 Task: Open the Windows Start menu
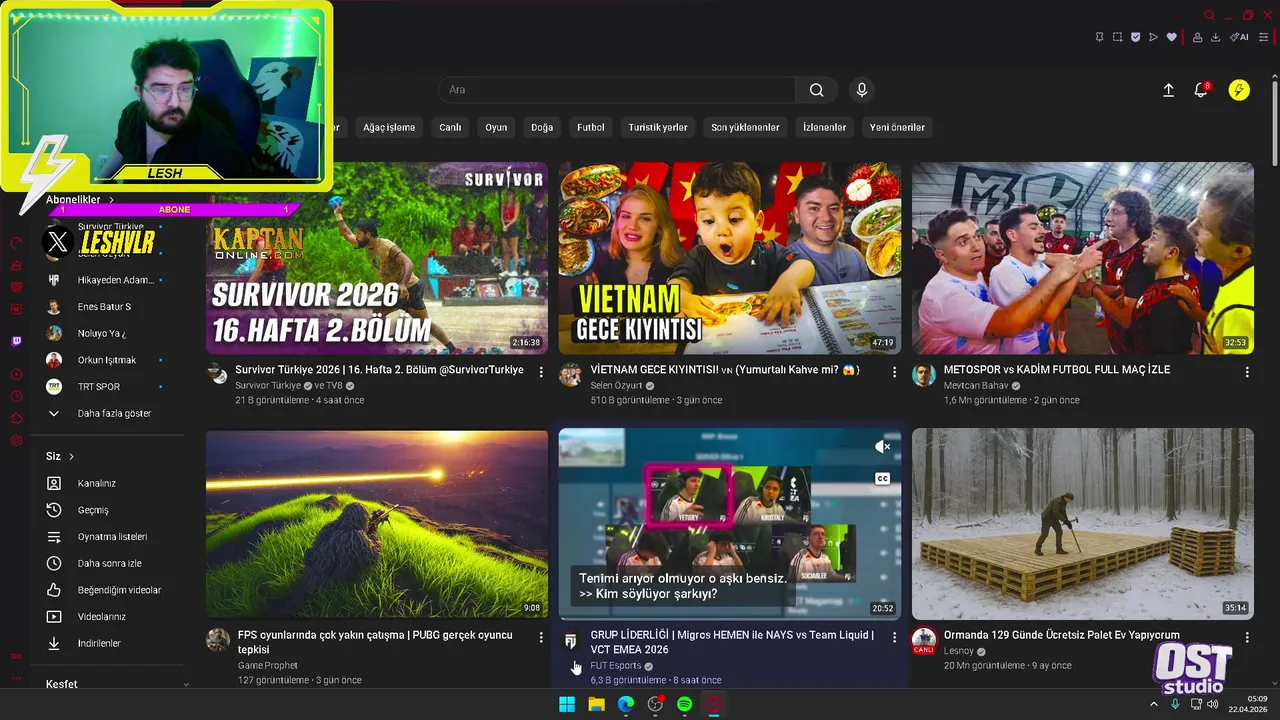[x=567, y=704]
